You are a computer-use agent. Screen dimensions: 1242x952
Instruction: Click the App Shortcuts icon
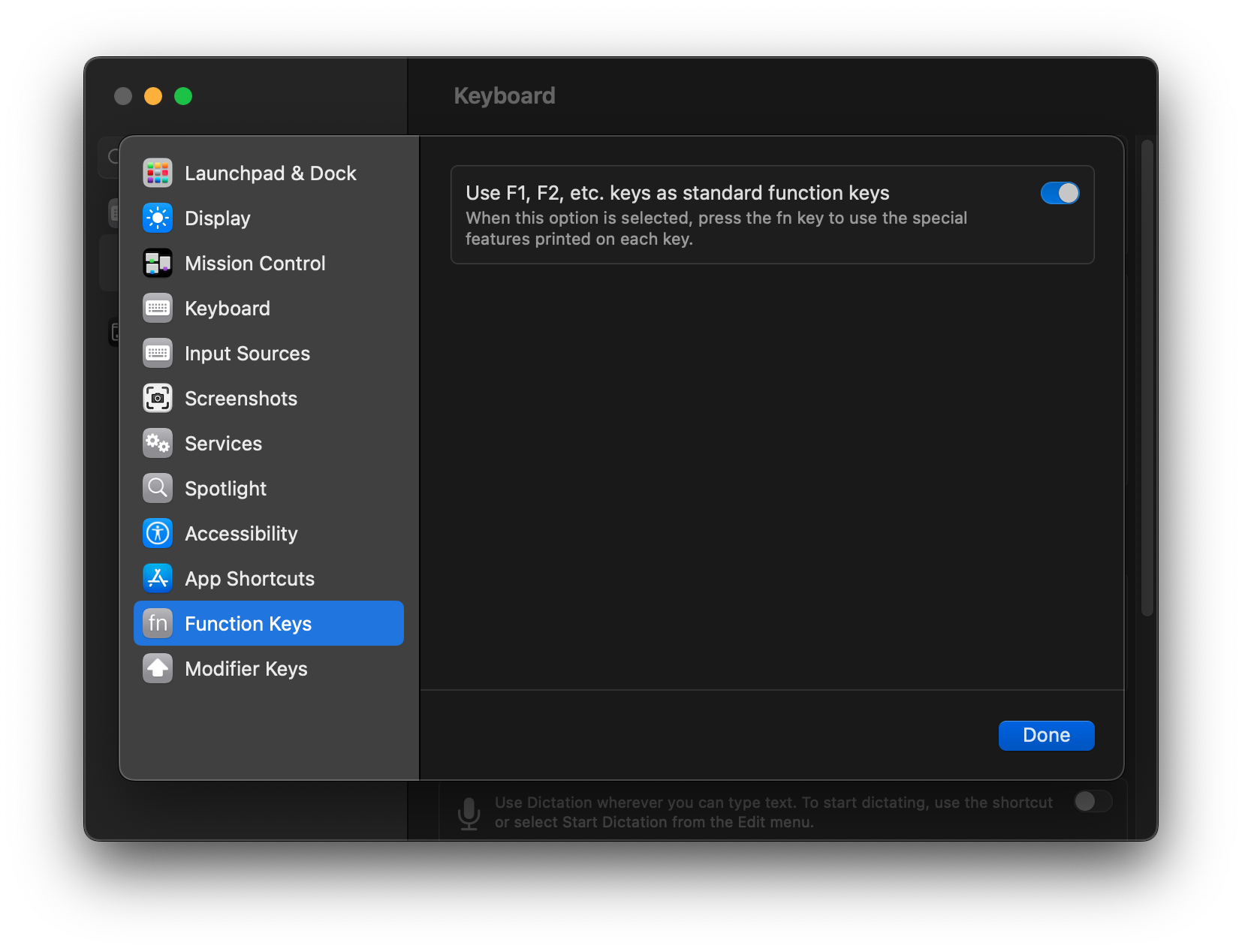158,579
